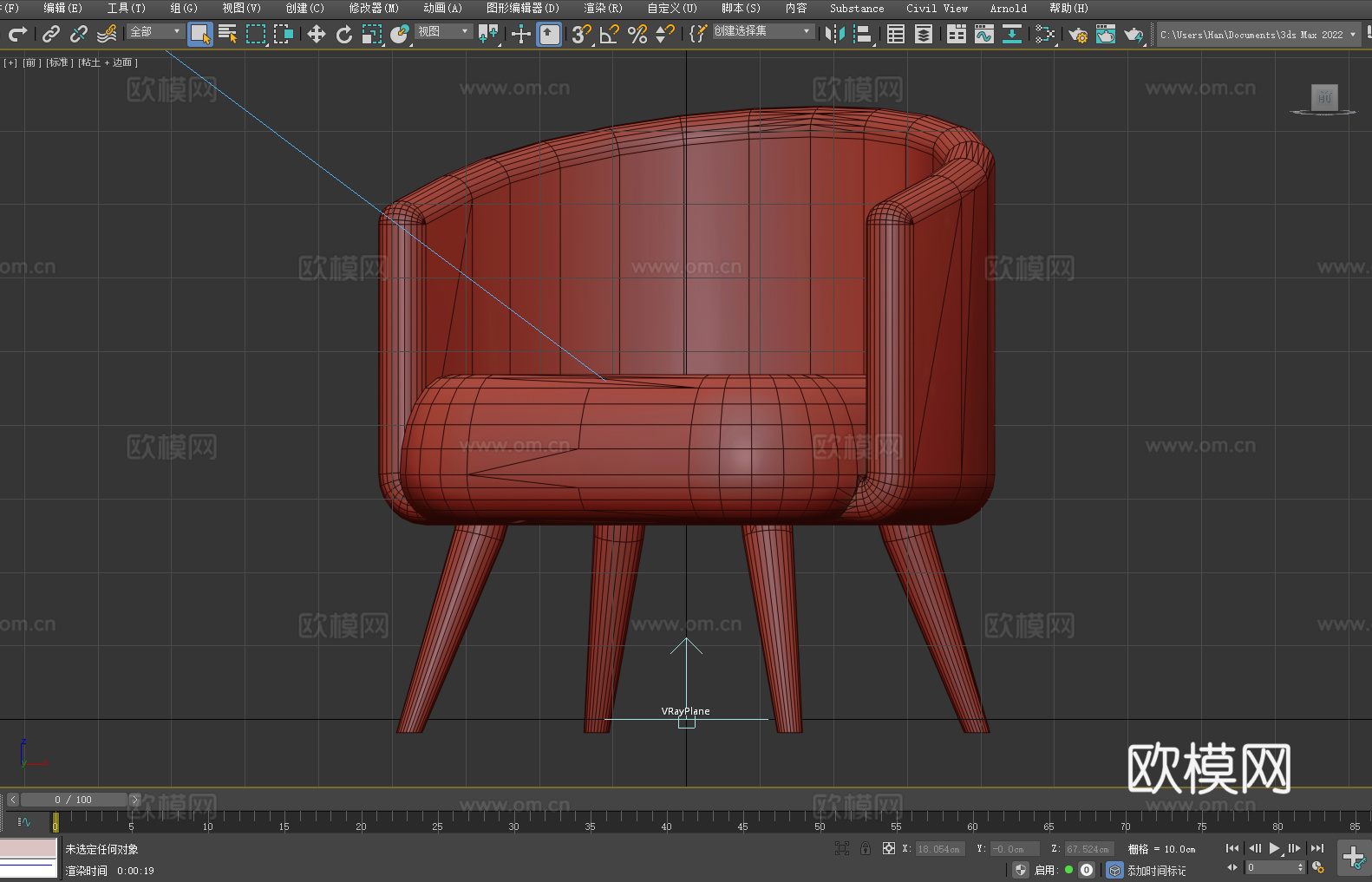Play the animation
The image size is (1372, 882).
tap(1274, 848)
